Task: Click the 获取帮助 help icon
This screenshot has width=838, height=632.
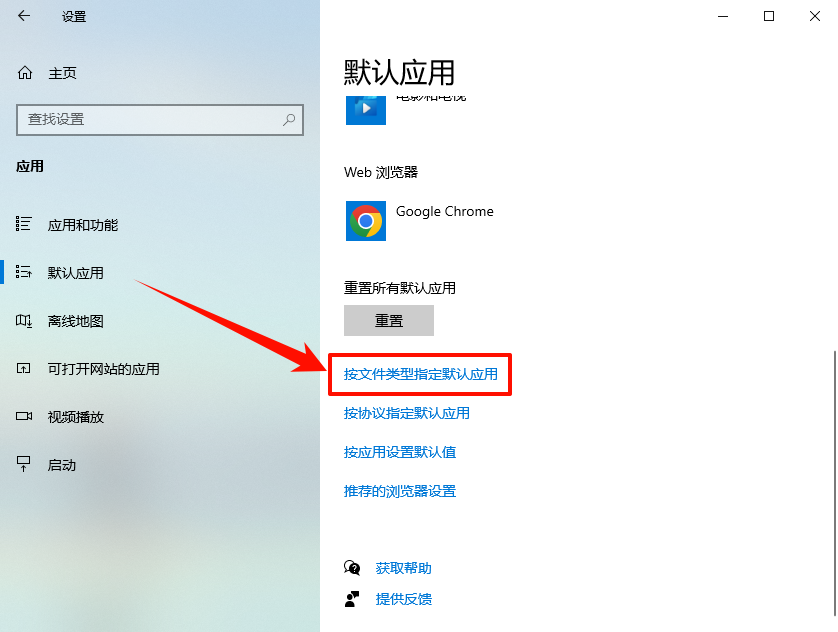Action: point(352,568)
